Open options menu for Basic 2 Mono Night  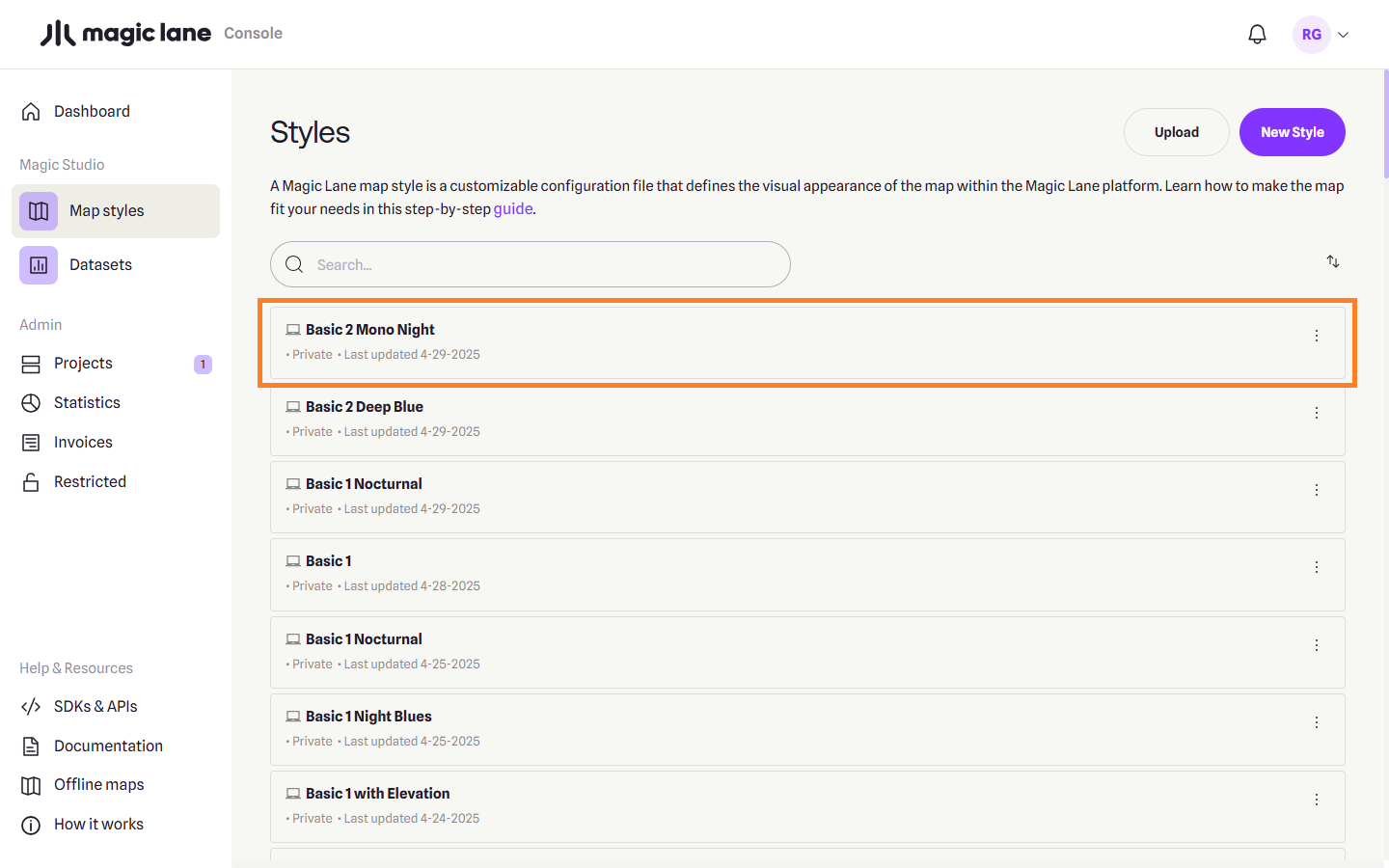pos(1316,336)
